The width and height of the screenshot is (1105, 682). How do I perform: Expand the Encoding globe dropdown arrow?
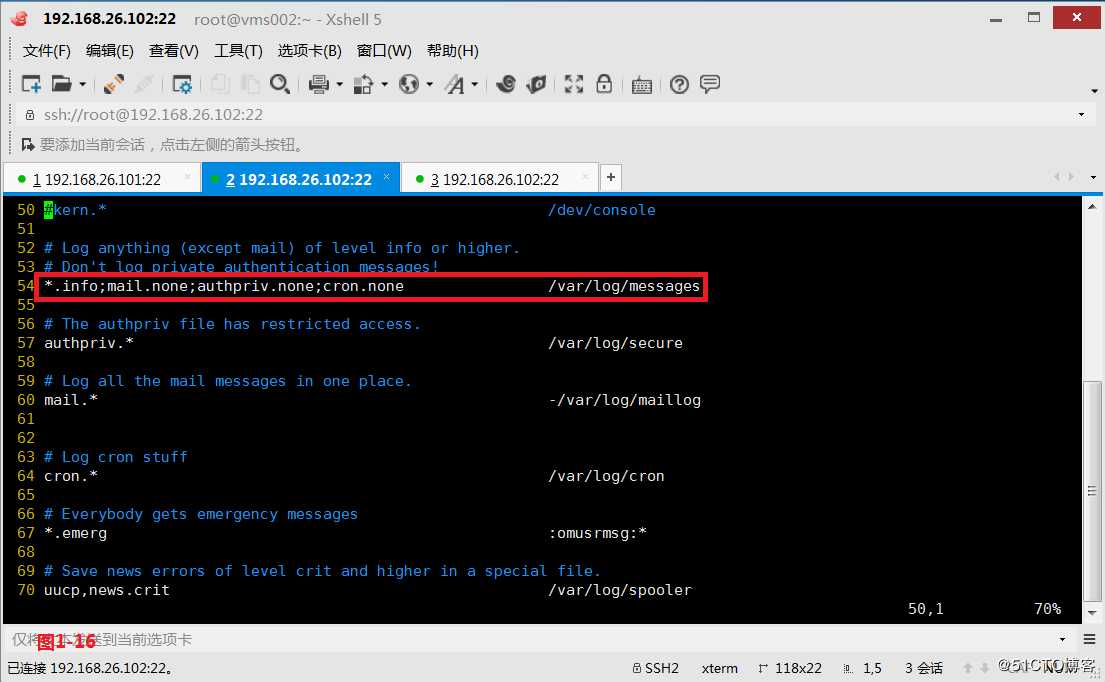[x=429, y=85]
